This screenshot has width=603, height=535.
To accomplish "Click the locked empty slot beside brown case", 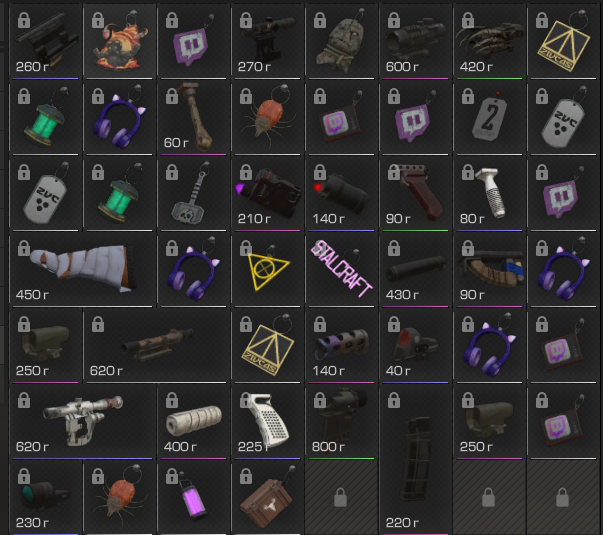I will click(x=341, y=498).
